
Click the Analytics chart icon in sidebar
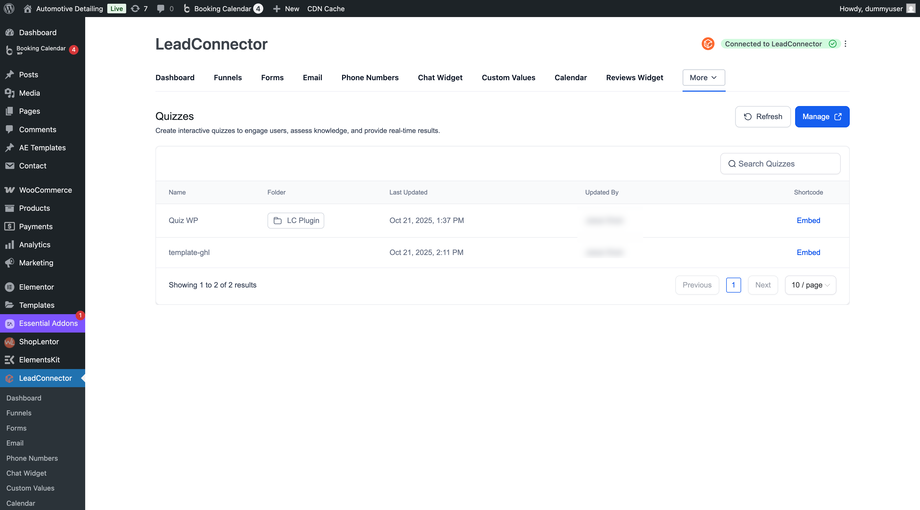coord(10,245)
